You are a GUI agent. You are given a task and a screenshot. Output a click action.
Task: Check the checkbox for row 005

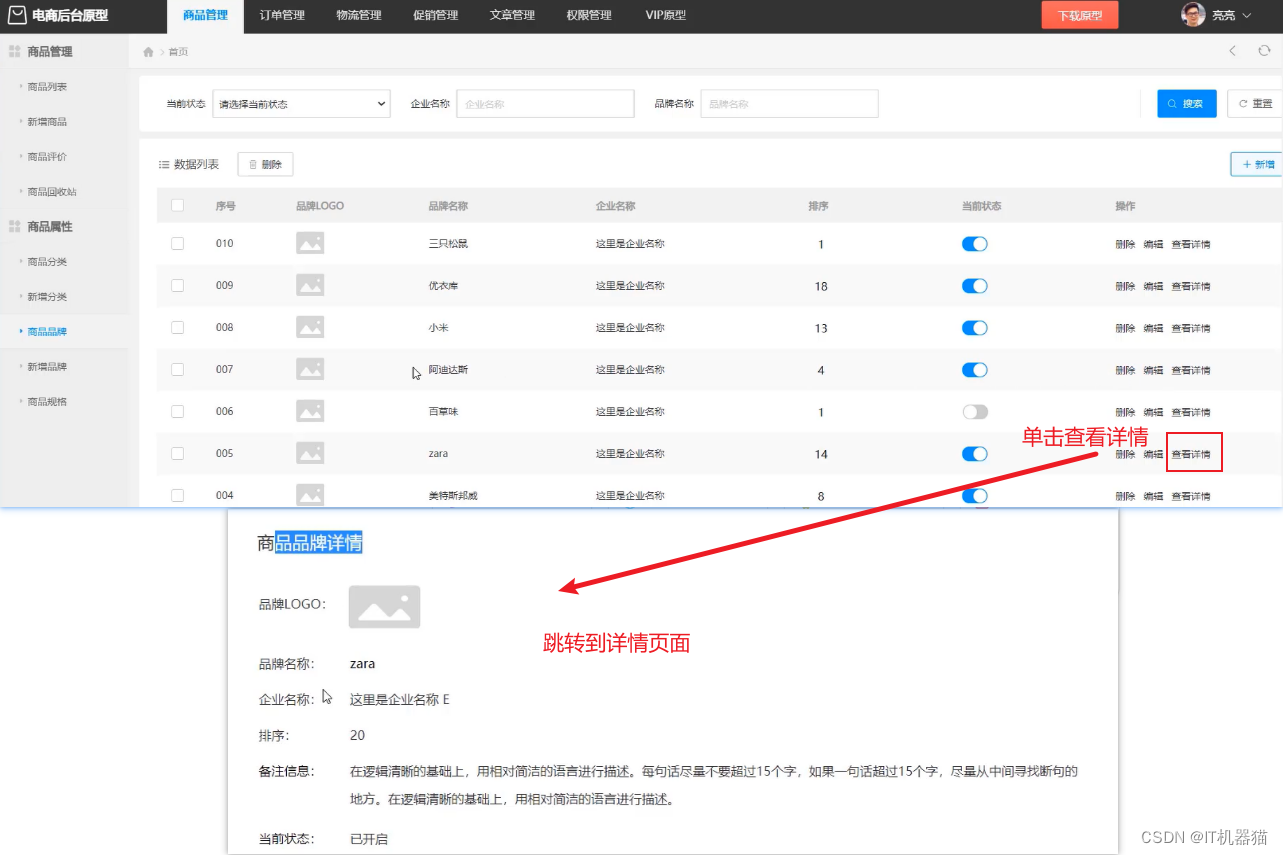(x=178, y=453)
